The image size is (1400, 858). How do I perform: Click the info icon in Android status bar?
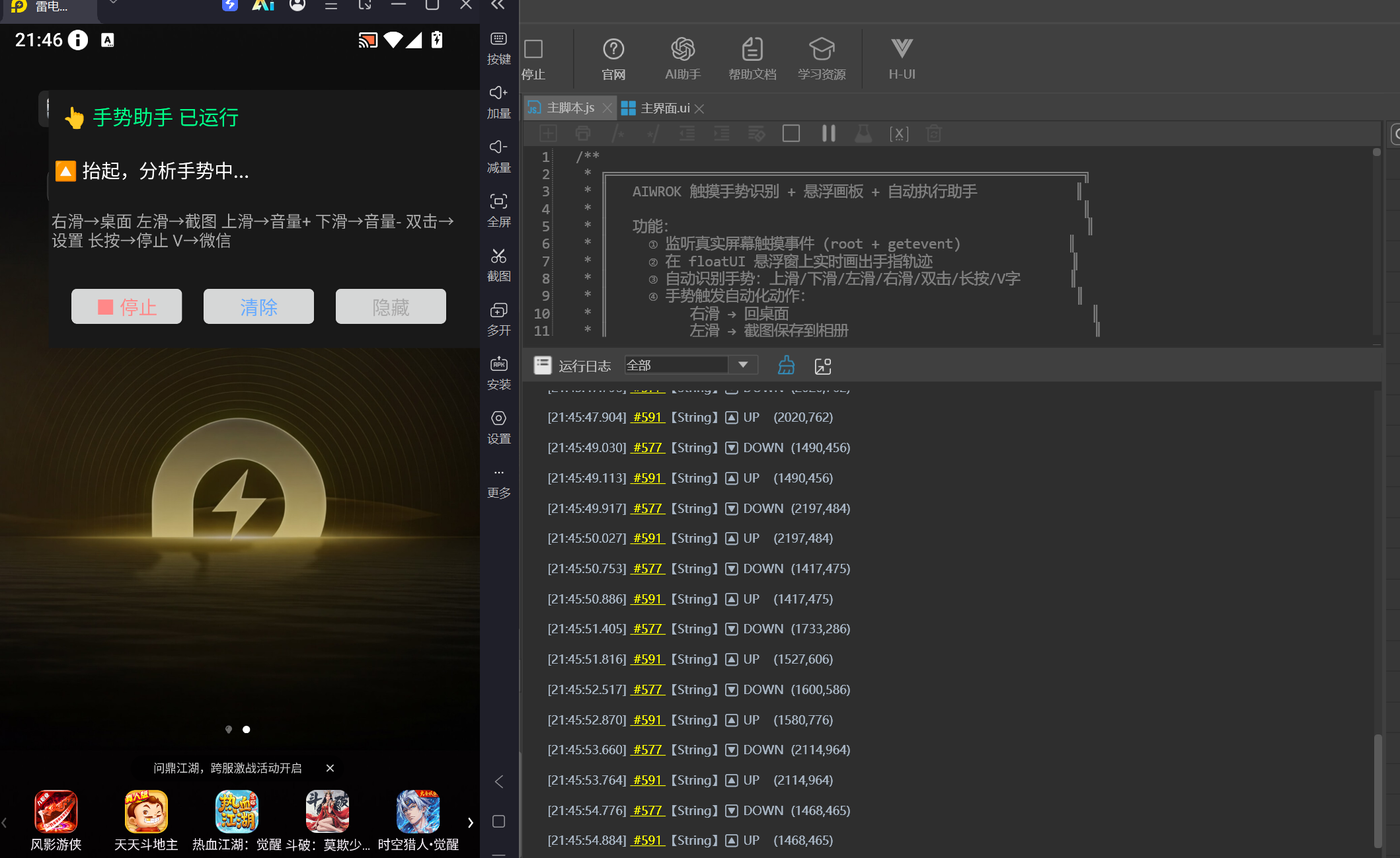(78, 40)
